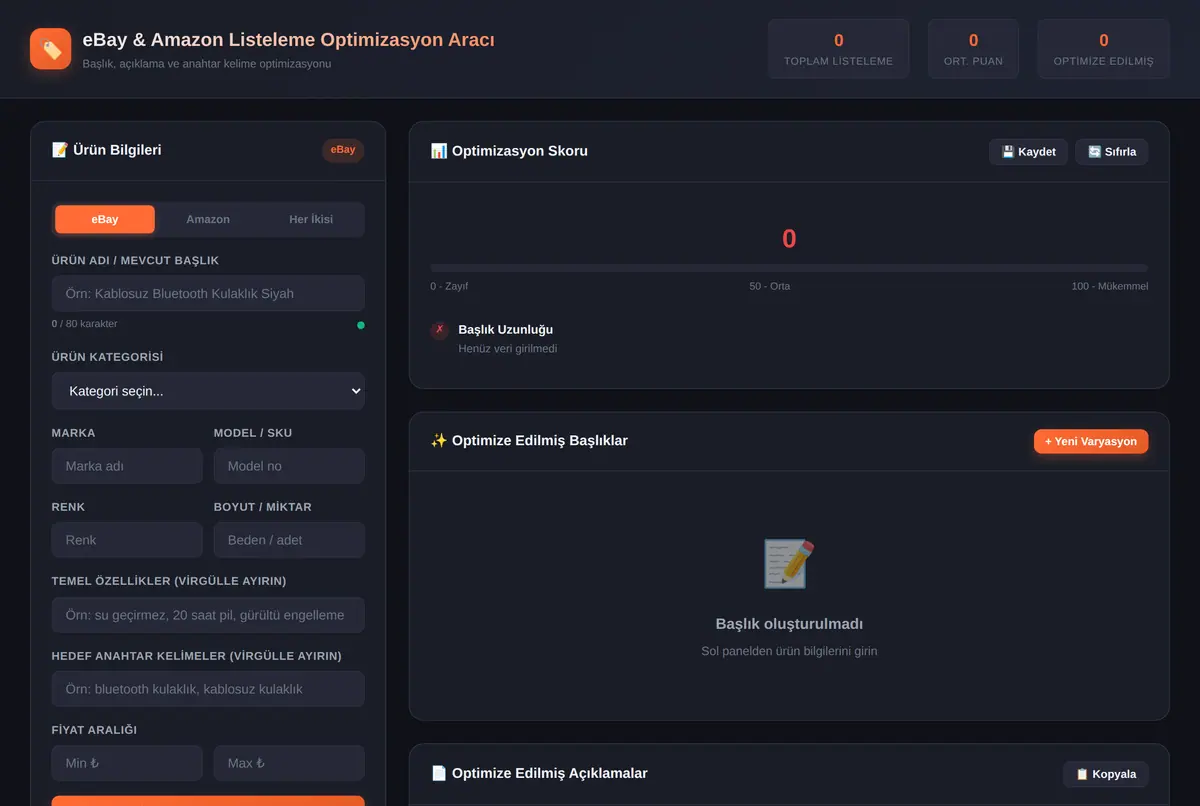1200x806 pixels.
Task: Switch to the Amazon platform tab
Action: coord(208,219)
